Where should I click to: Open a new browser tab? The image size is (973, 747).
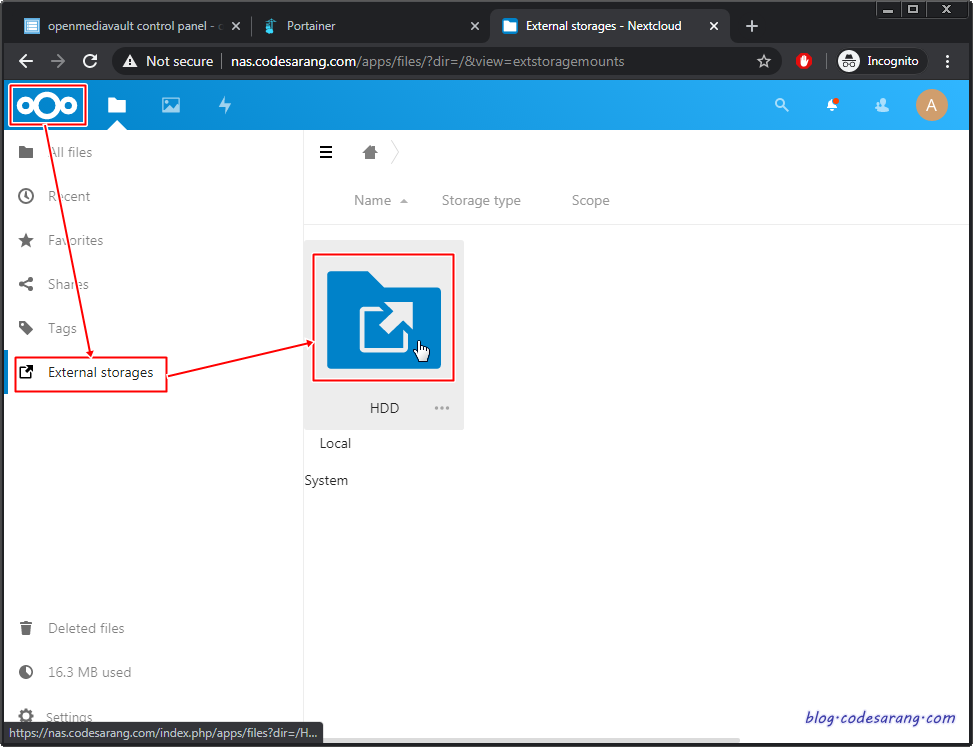click(x=751, y=26)
